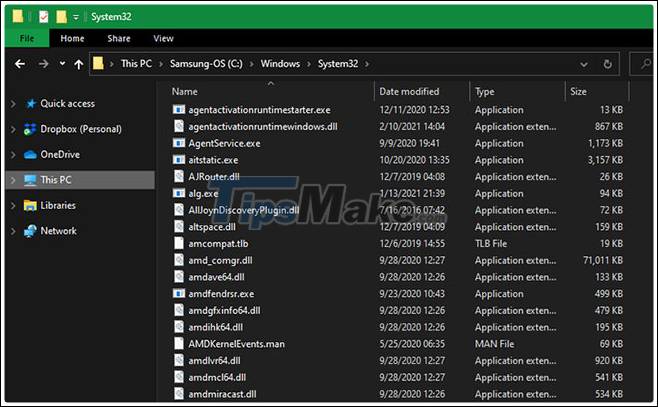The height and width of the screenshot is (407, 658).
Task: Select the AgentService.exe file icon
Action: coord(179,143)
